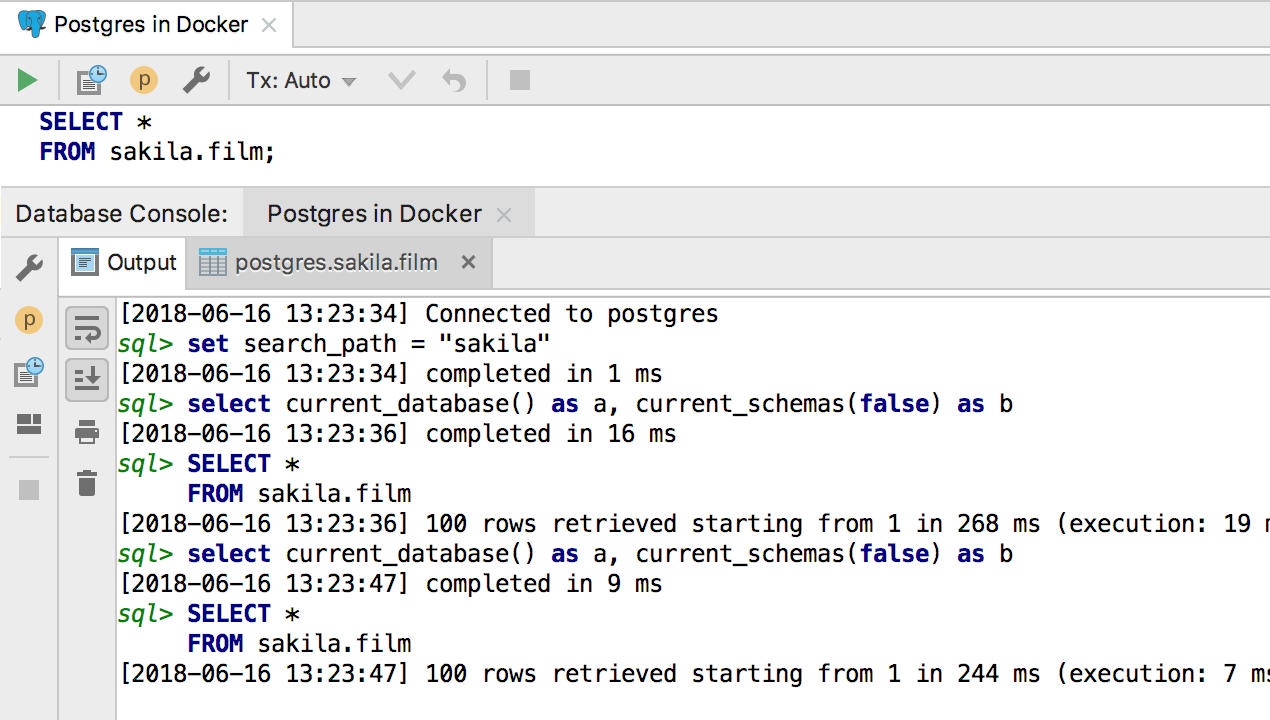Click the '100 rows retrieved' line with 268 ms
1270x720 pixels.
point(694,524)
